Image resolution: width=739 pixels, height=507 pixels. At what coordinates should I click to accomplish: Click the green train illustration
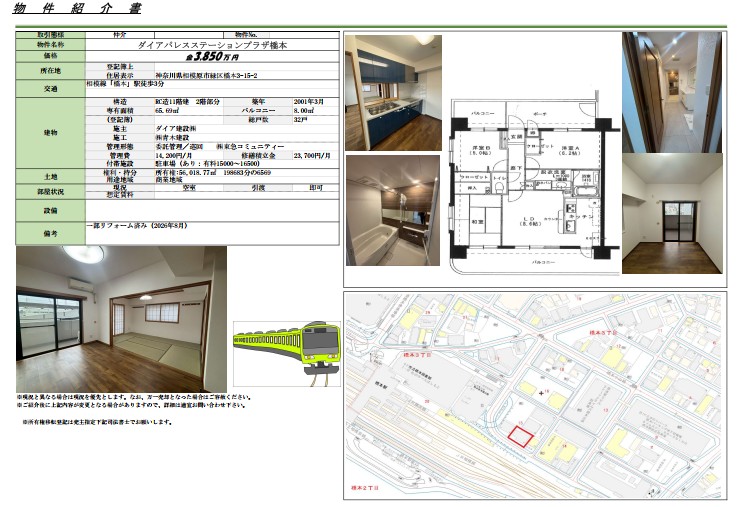[x=287, y=353]
